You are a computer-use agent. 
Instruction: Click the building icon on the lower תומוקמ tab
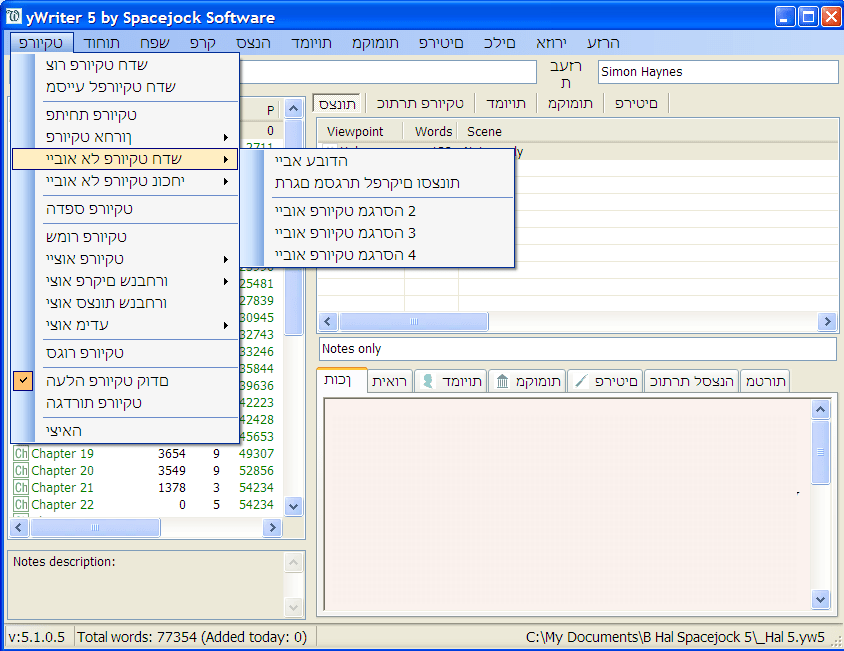point(502,381)
